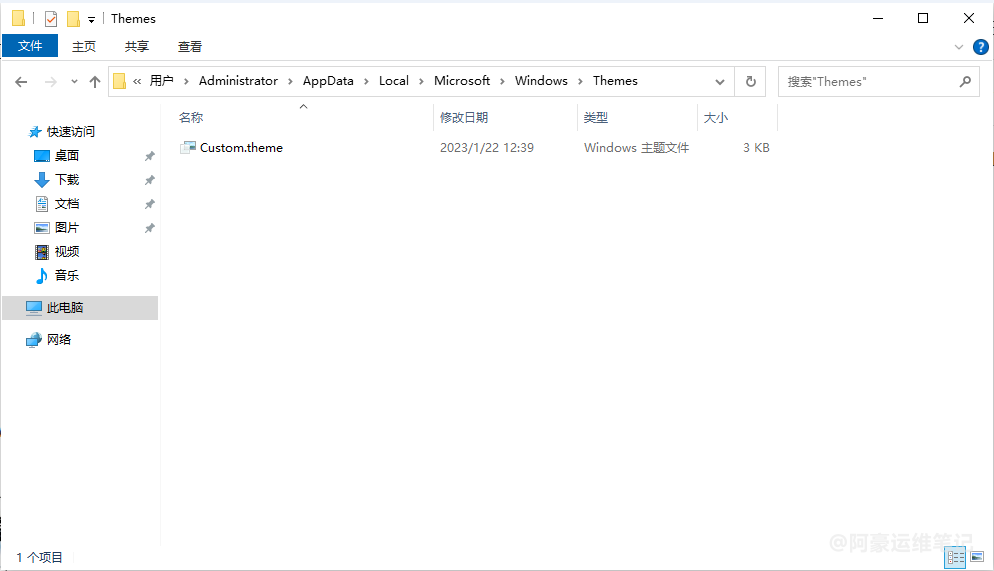Go up one folder level
The height and width of the screenshot is (571, 994).
[x=95, y=82]
